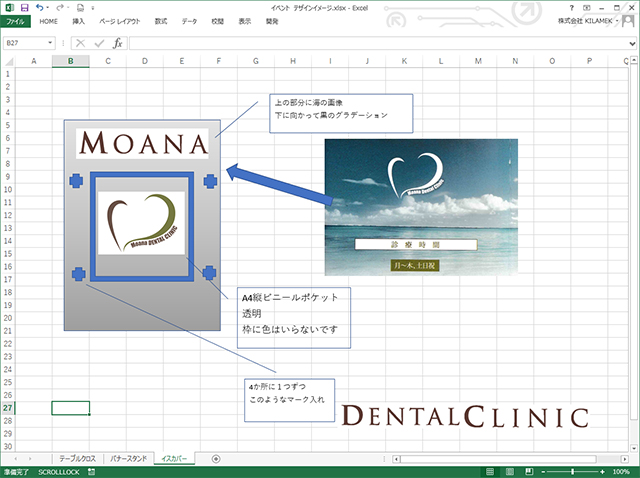This screenshot has height=478, width=640.
Task: Open the Name Box dropdown arrow
Action: [50, 43]
